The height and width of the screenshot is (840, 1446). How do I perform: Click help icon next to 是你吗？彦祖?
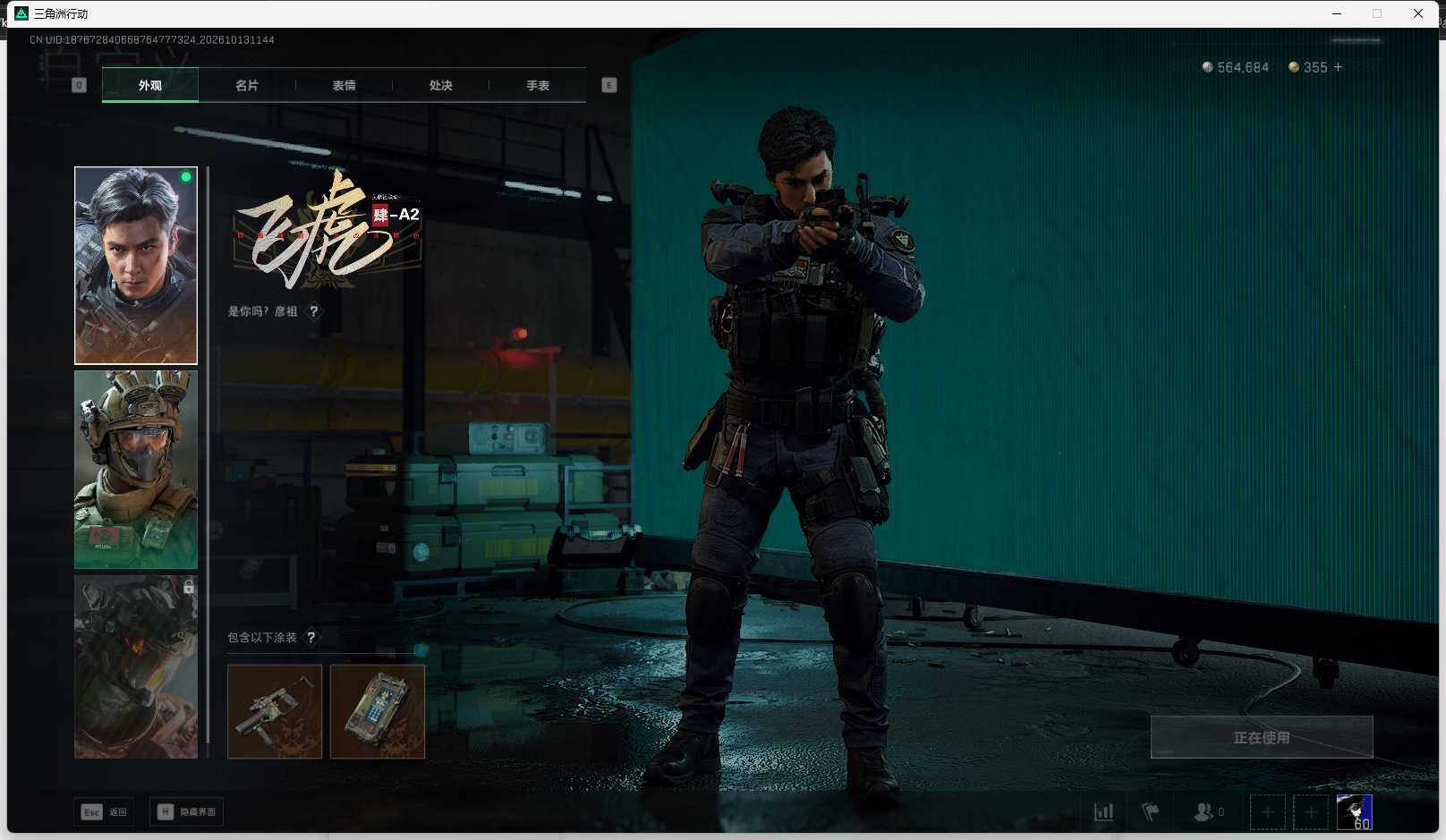[x=314, y=311]
